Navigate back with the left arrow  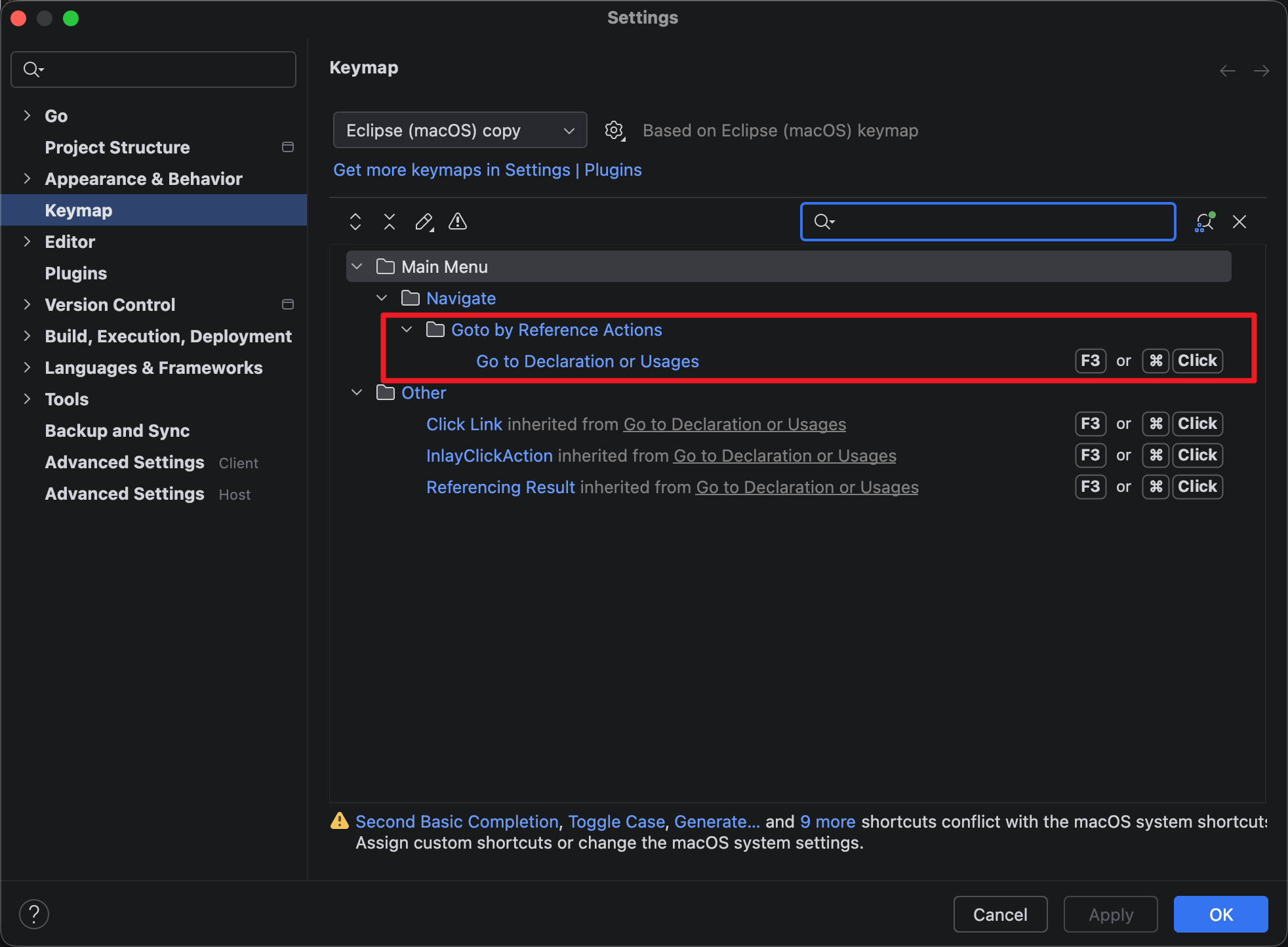pyautogui.click(x=1228, y=70)
